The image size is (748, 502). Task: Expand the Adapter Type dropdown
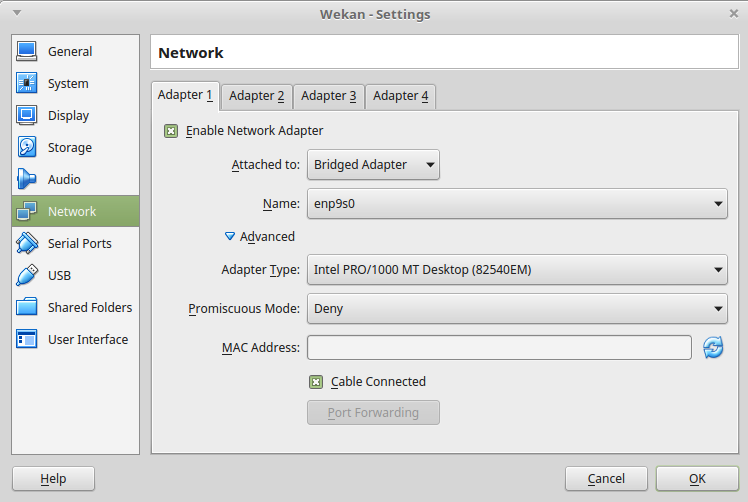pyautogui.click(x=516, y=269)
